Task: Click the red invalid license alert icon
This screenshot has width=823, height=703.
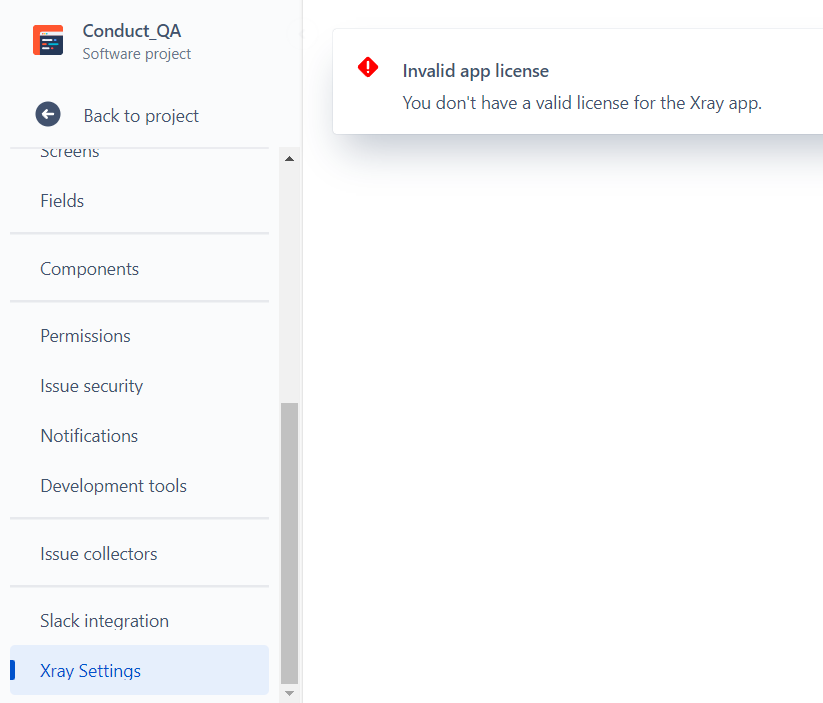Action: [367, 67]
